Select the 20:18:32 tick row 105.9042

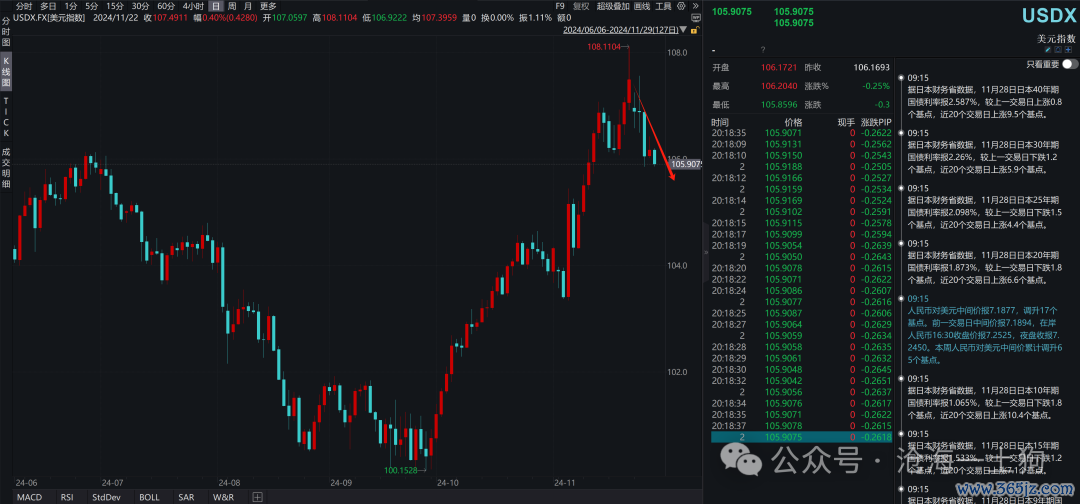(x=802, y=380)
